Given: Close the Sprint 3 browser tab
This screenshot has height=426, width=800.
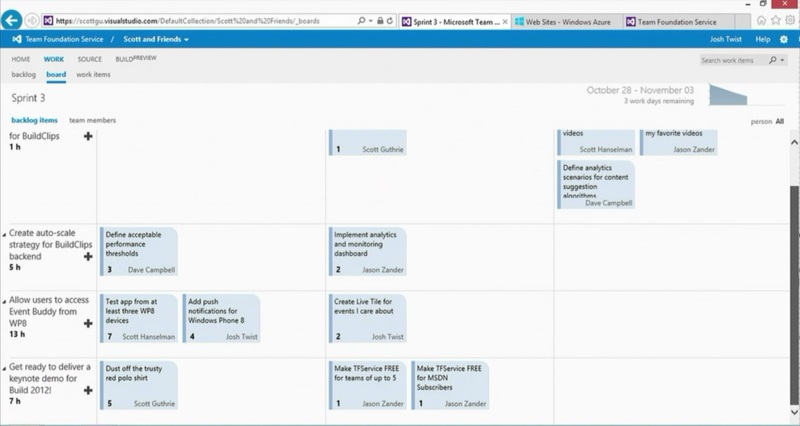Looking at the screenshot, I should click(x=505, y=22).
